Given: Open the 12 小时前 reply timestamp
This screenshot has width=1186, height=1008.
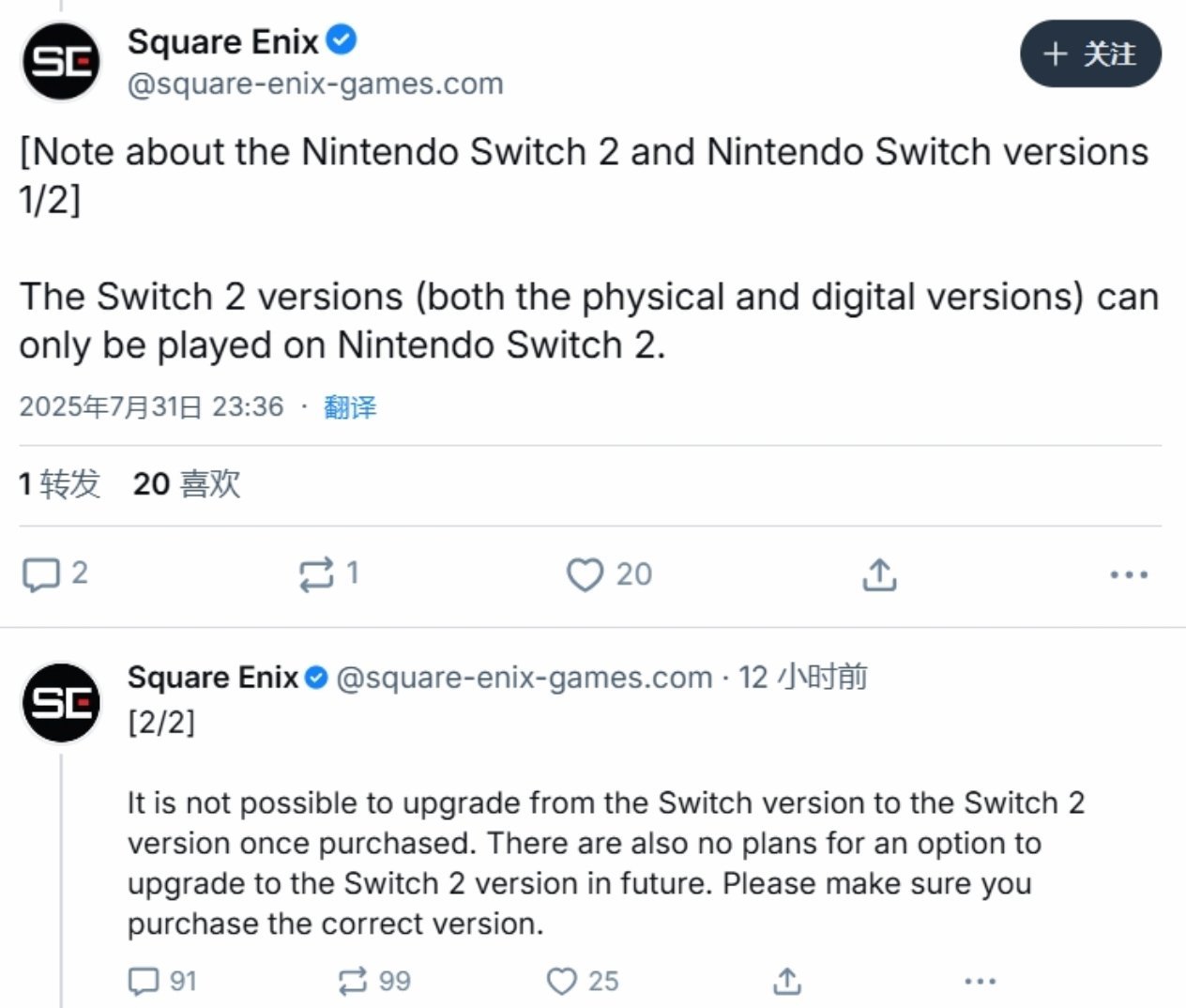Looking at the screenshot, I should [803, 677].
